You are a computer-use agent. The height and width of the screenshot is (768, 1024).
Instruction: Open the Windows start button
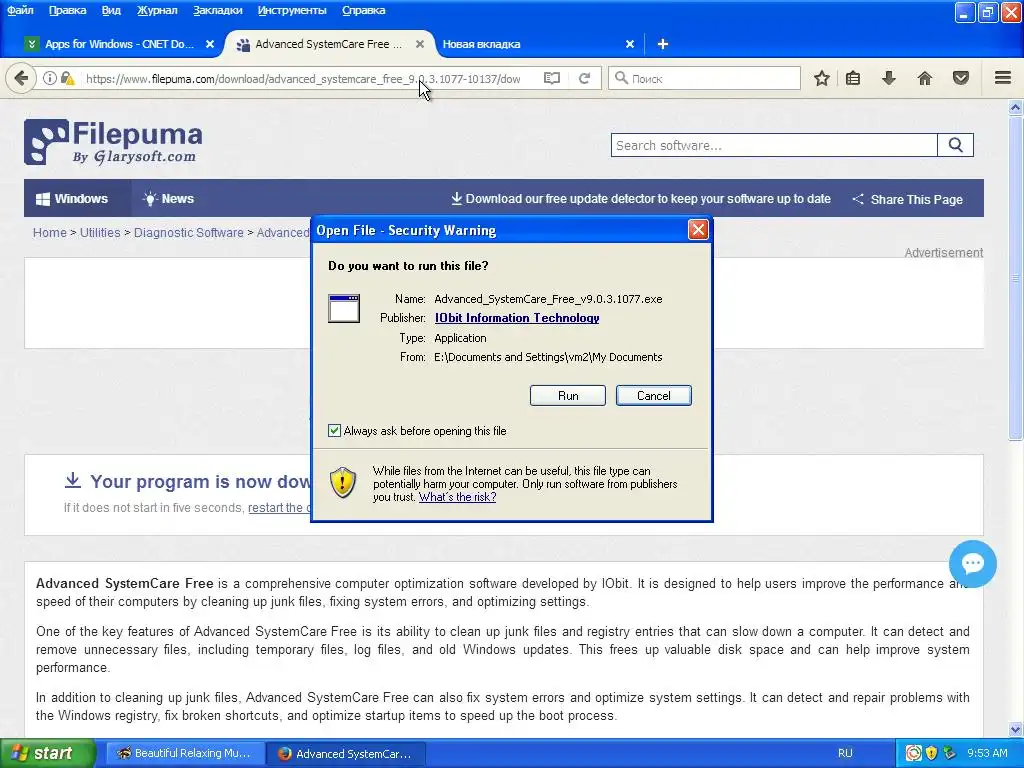point(48,753)
